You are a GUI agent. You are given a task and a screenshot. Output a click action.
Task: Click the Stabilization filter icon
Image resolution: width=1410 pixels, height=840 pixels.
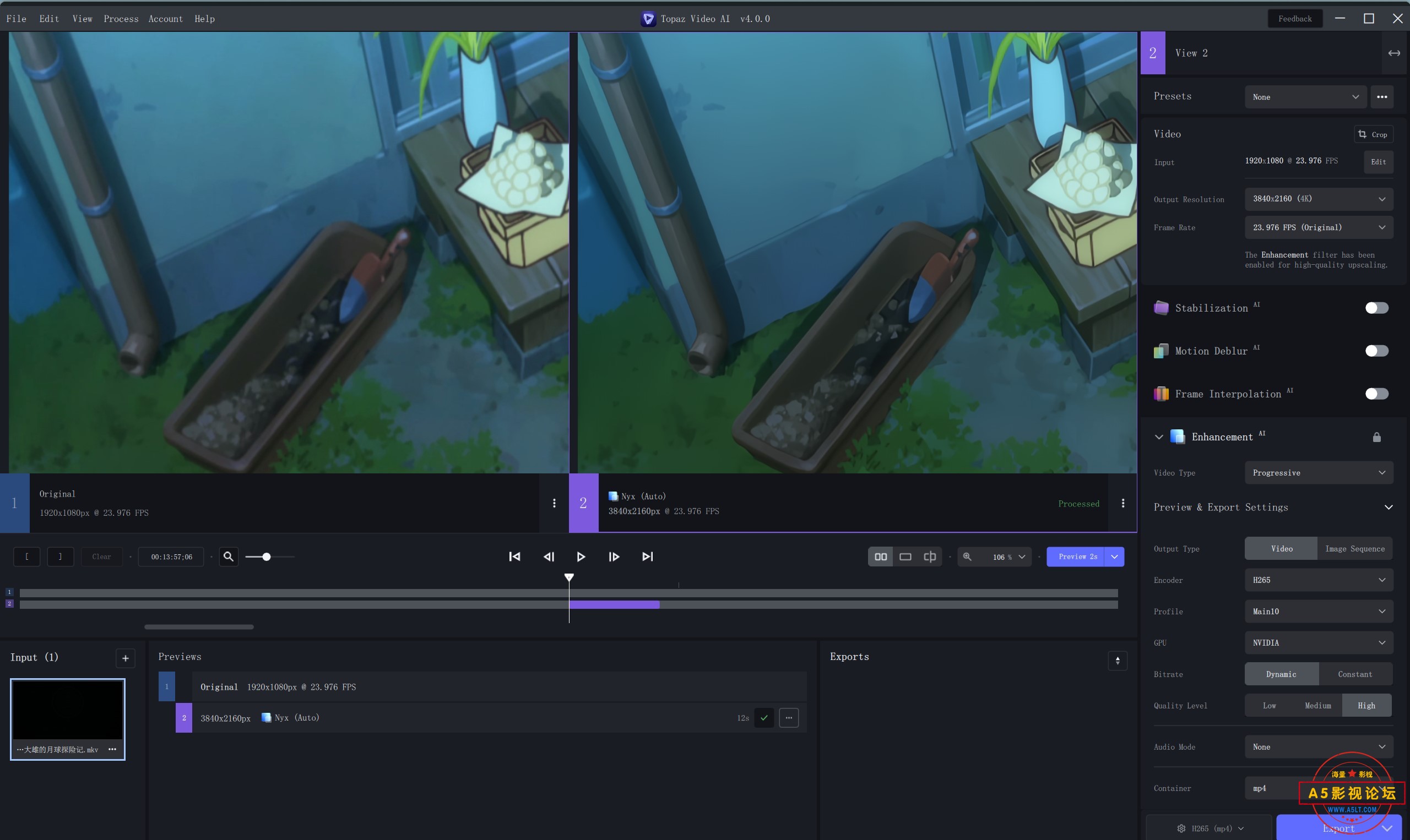tap(1160, 308)
